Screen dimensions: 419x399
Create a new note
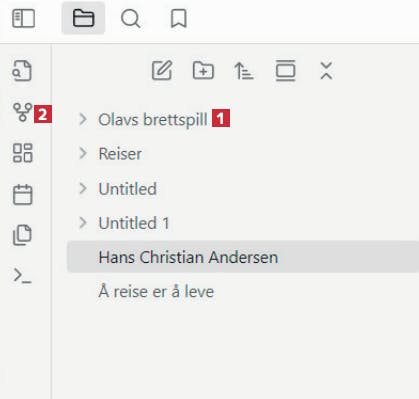(x=162, y=70)
